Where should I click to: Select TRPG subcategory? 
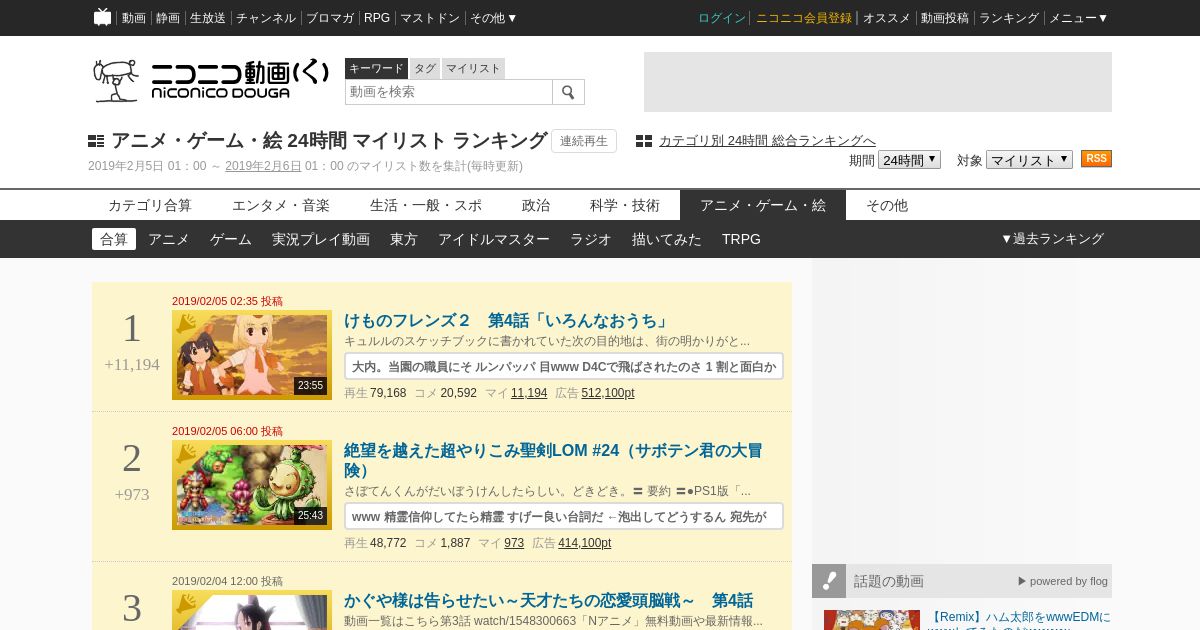[x=741, y=239]
